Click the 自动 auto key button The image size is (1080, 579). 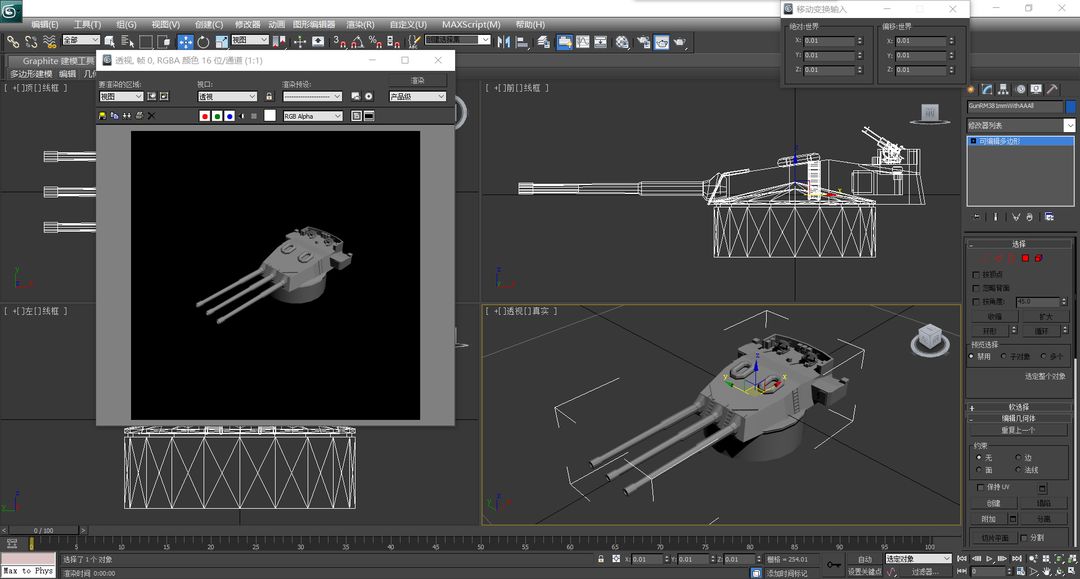coord(864,559)
